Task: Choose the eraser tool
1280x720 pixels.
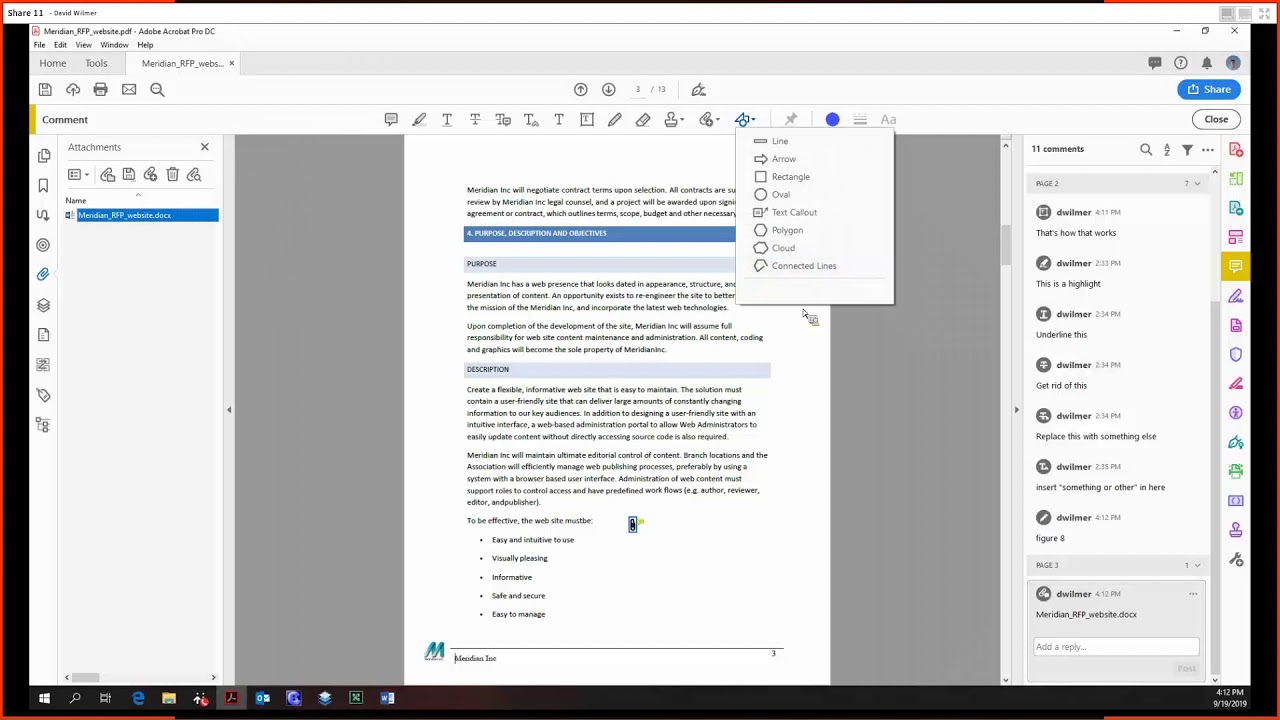Action: [643, 119]
